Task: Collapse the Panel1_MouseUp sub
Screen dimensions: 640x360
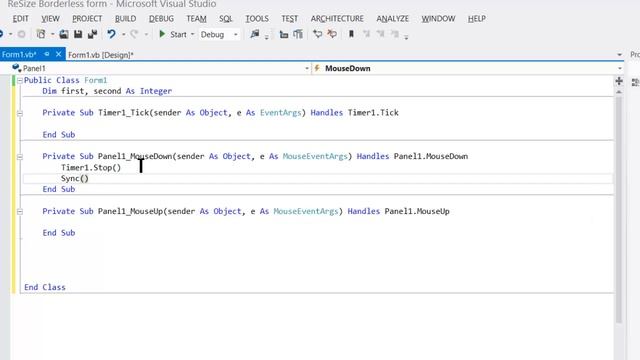Action: point(20,211)
